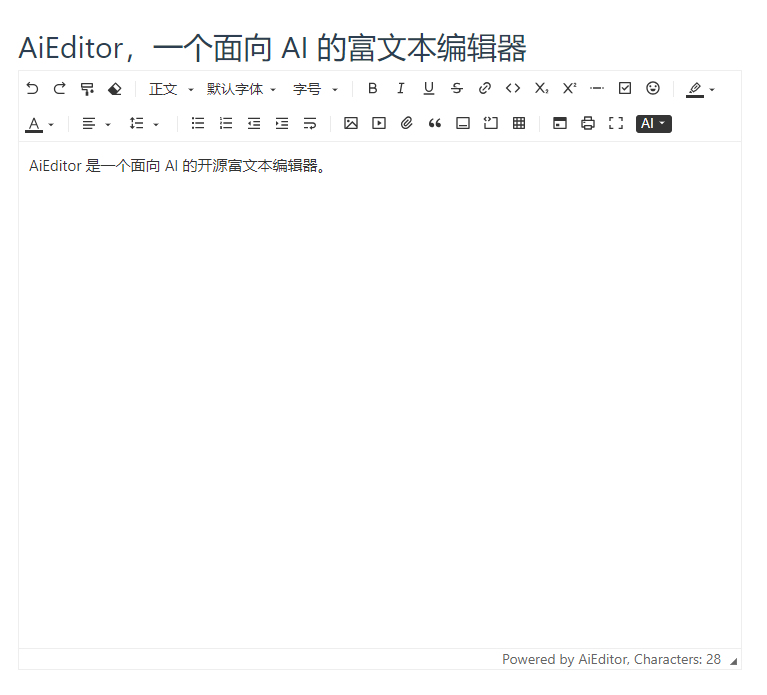
Task: Insert a horizontal divider line
Action: click(597, 89)
